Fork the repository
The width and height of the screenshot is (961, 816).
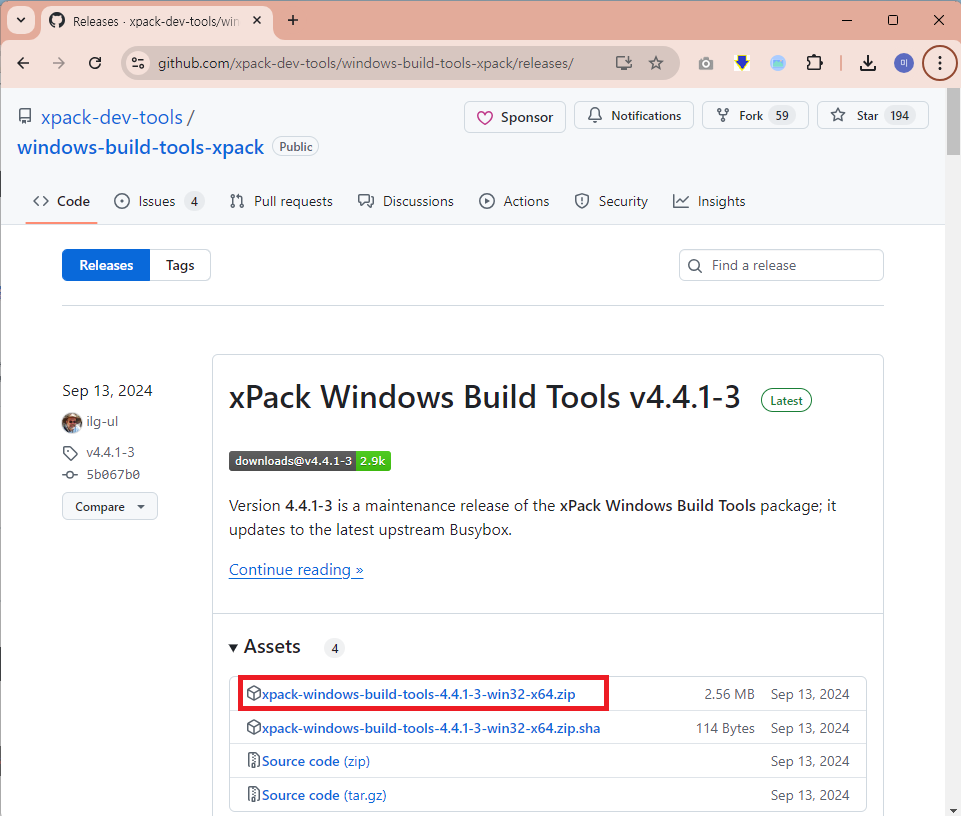click(x=755, y=115)
